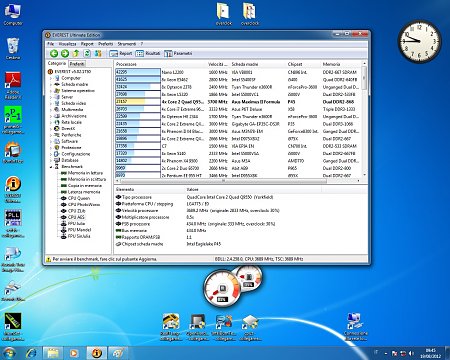Open the Visualizza menu
The image size is (450, 360).
[67, 44]
